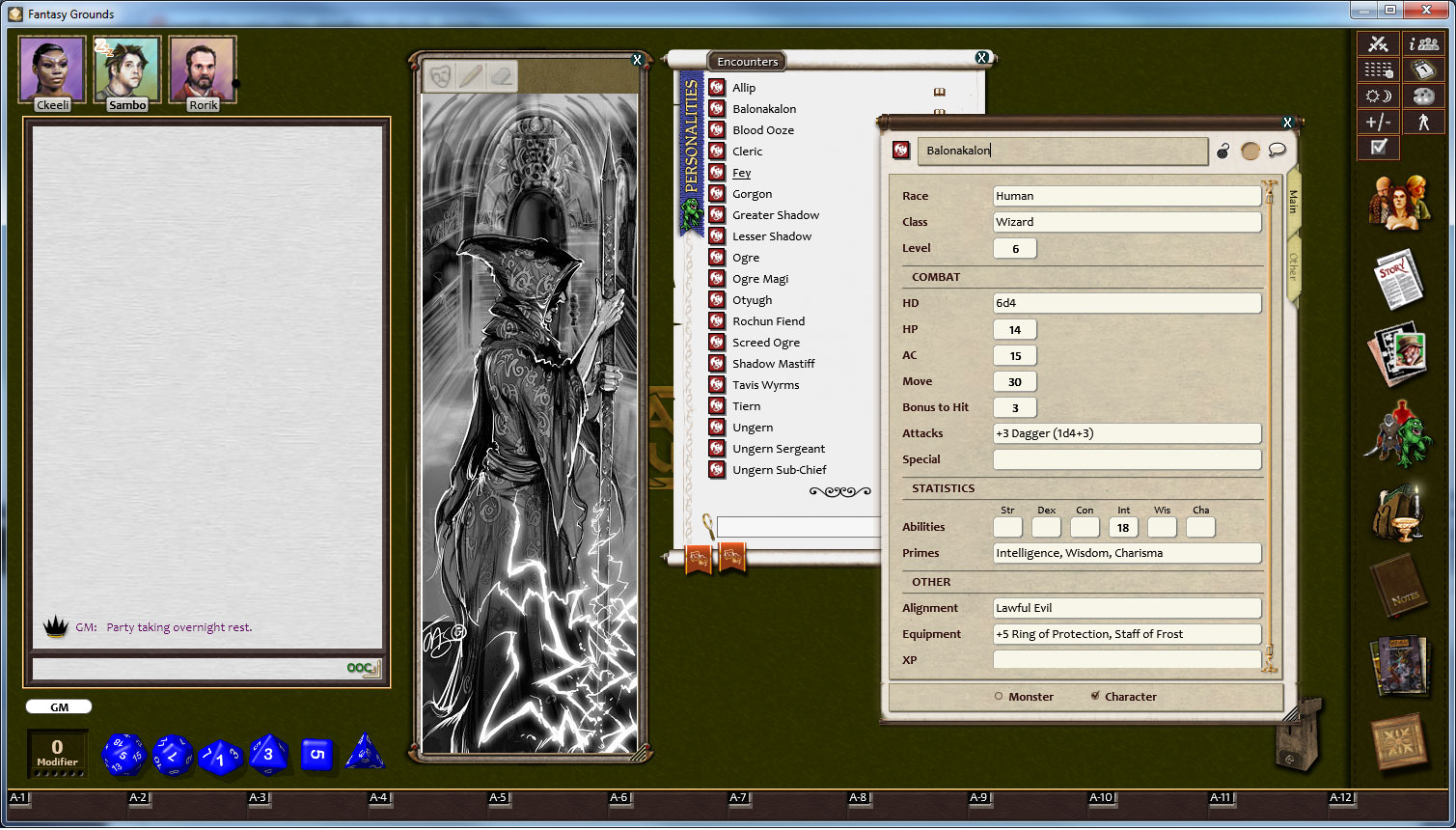
Task: Click the dice tower in the bottom corner
Action: tap(1298, 743)
